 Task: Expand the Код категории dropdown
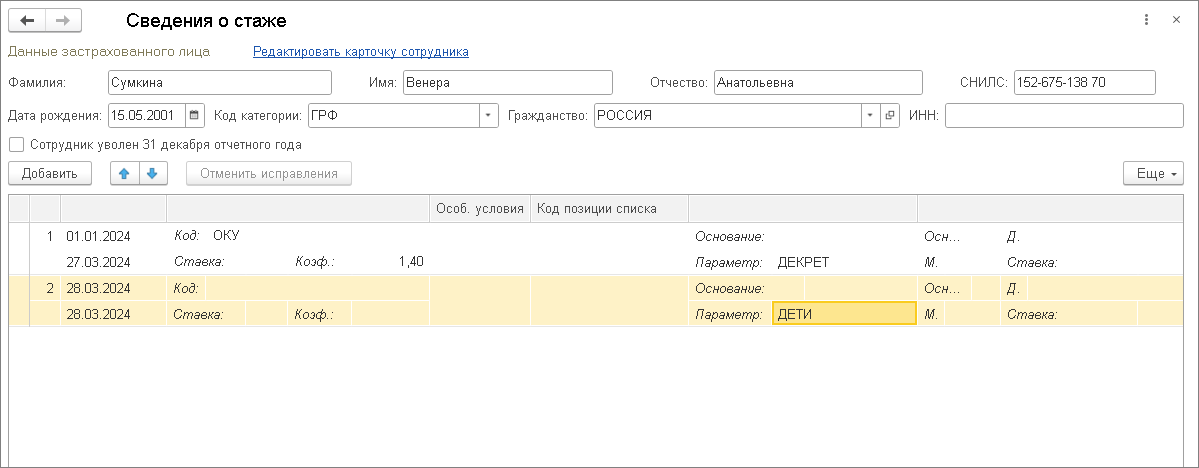tap(488, 115)
